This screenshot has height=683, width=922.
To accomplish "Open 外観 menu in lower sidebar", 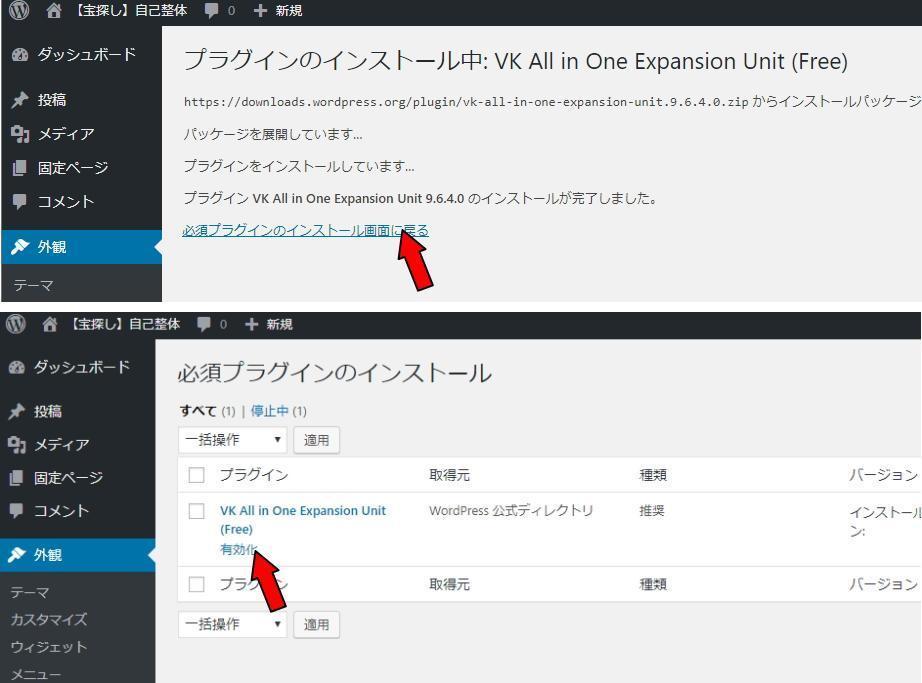I will tap(78, 555).
